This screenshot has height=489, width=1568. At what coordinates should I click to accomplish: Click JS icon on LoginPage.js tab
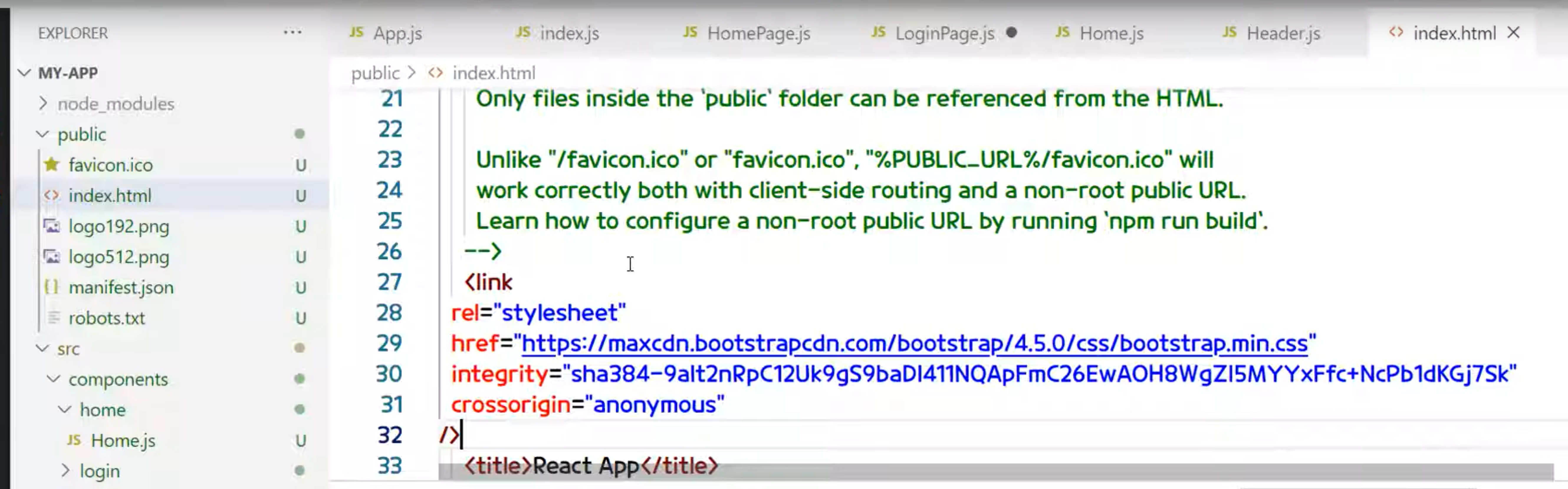878,32
